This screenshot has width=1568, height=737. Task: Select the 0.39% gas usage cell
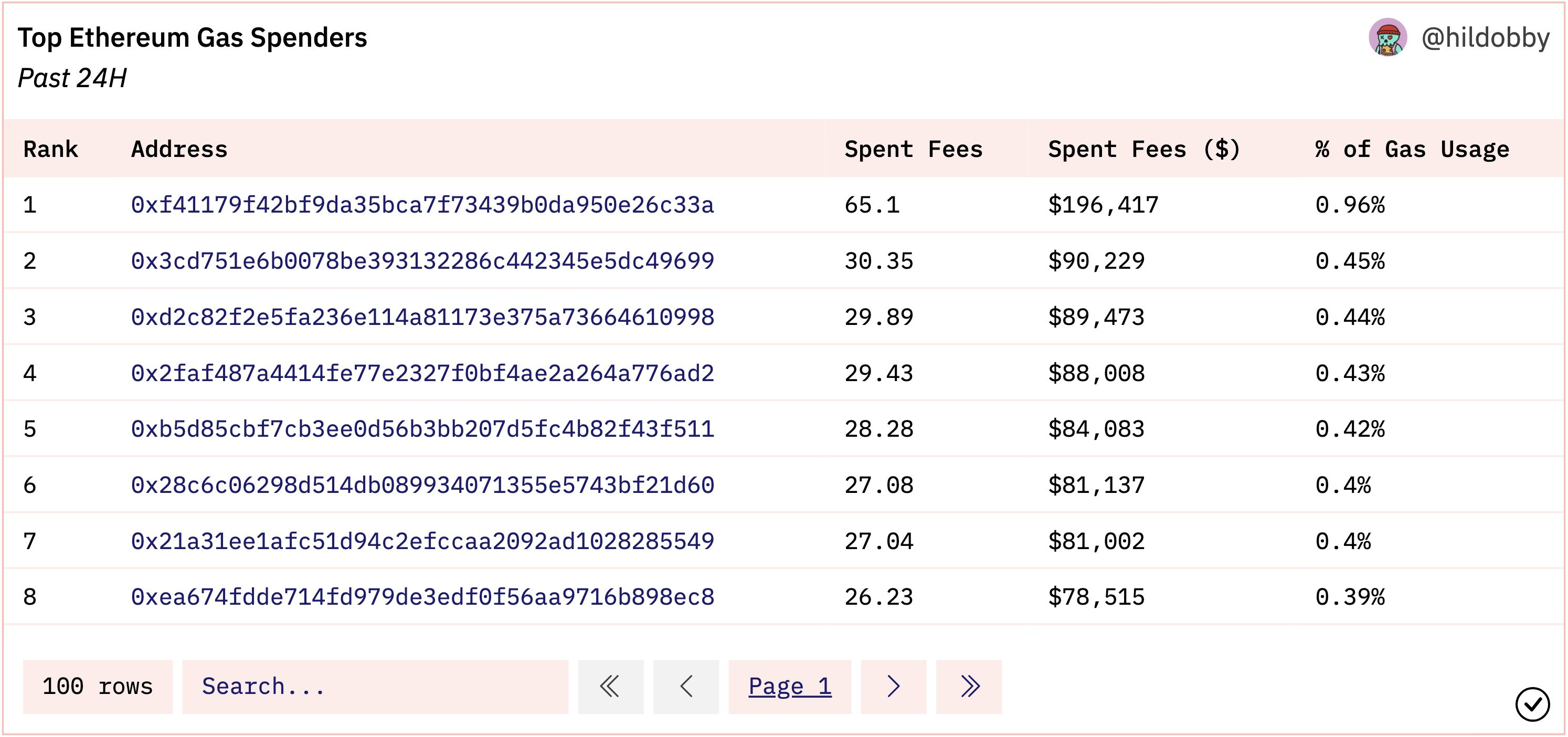pos(1350,597)
